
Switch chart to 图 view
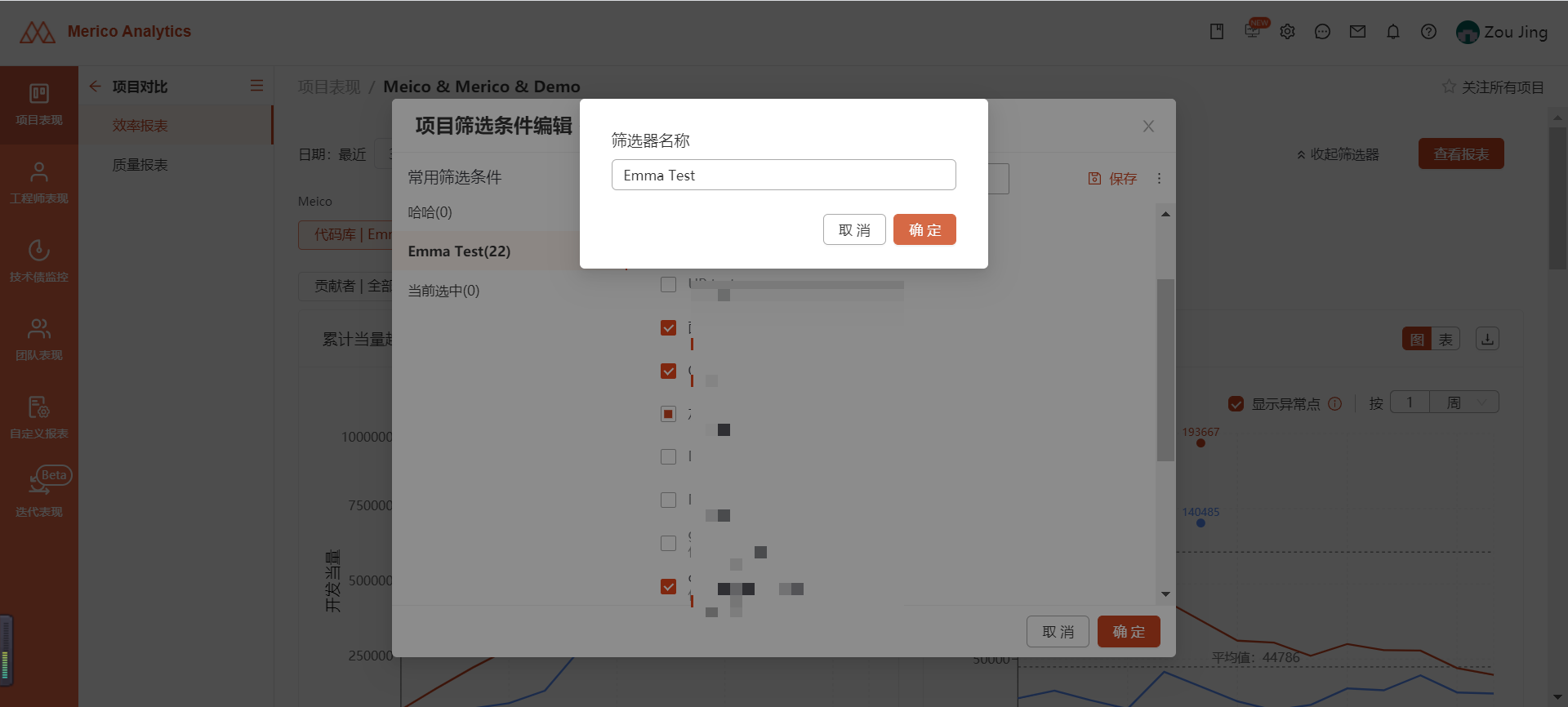pyautogui.click(x=1417, y=339)
